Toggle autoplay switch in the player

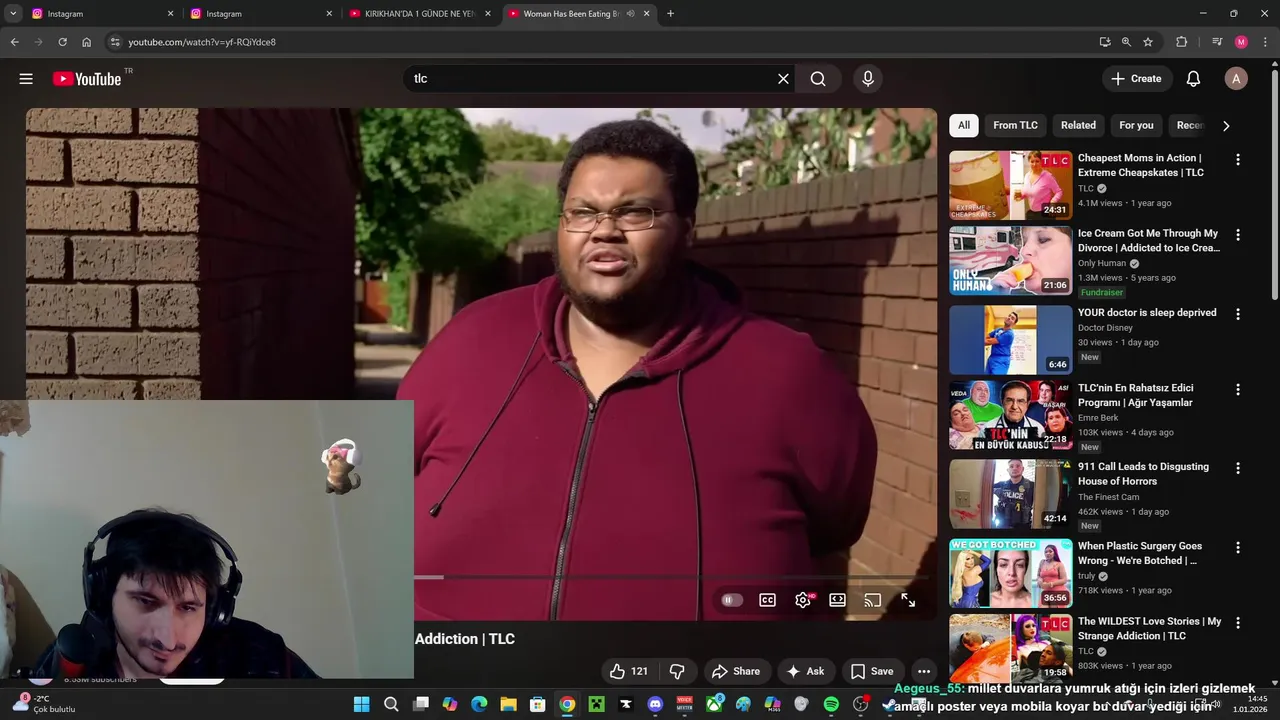(x=732, y=600)
